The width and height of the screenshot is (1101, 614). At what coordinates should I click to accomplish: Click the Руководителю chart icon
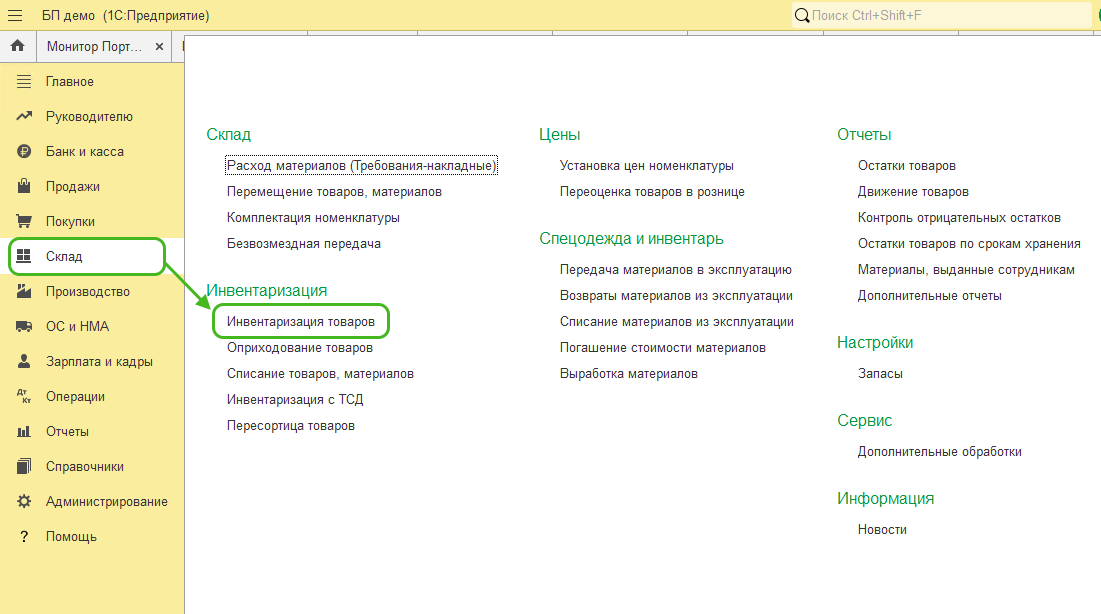click(24, 117)
